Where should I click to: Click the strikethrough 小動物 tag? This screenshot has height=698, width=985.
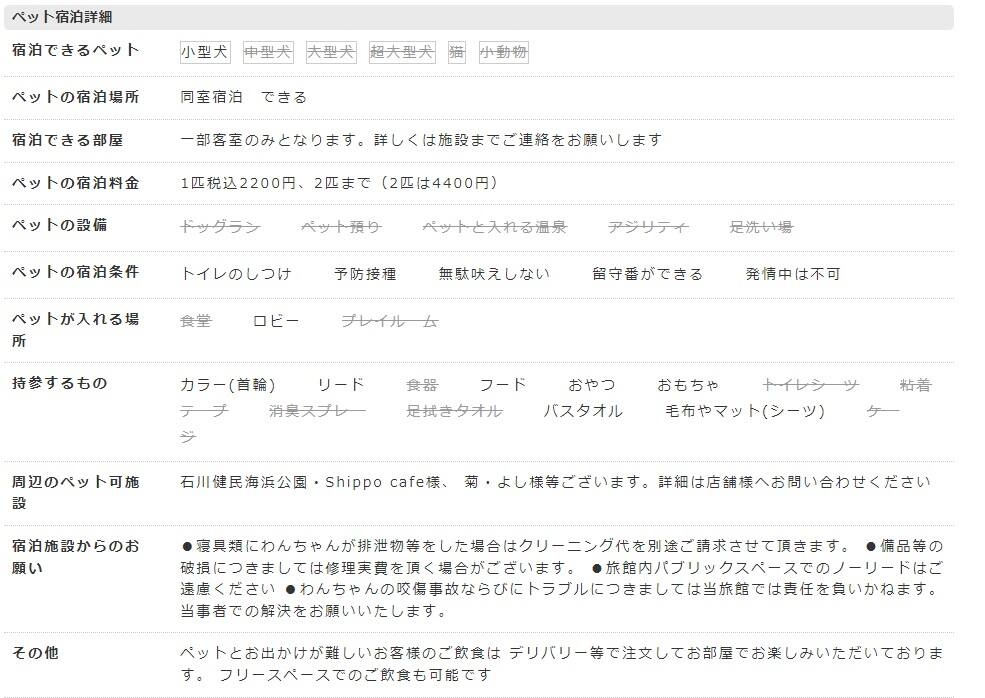pyautogui.click(x=503, y=52)
